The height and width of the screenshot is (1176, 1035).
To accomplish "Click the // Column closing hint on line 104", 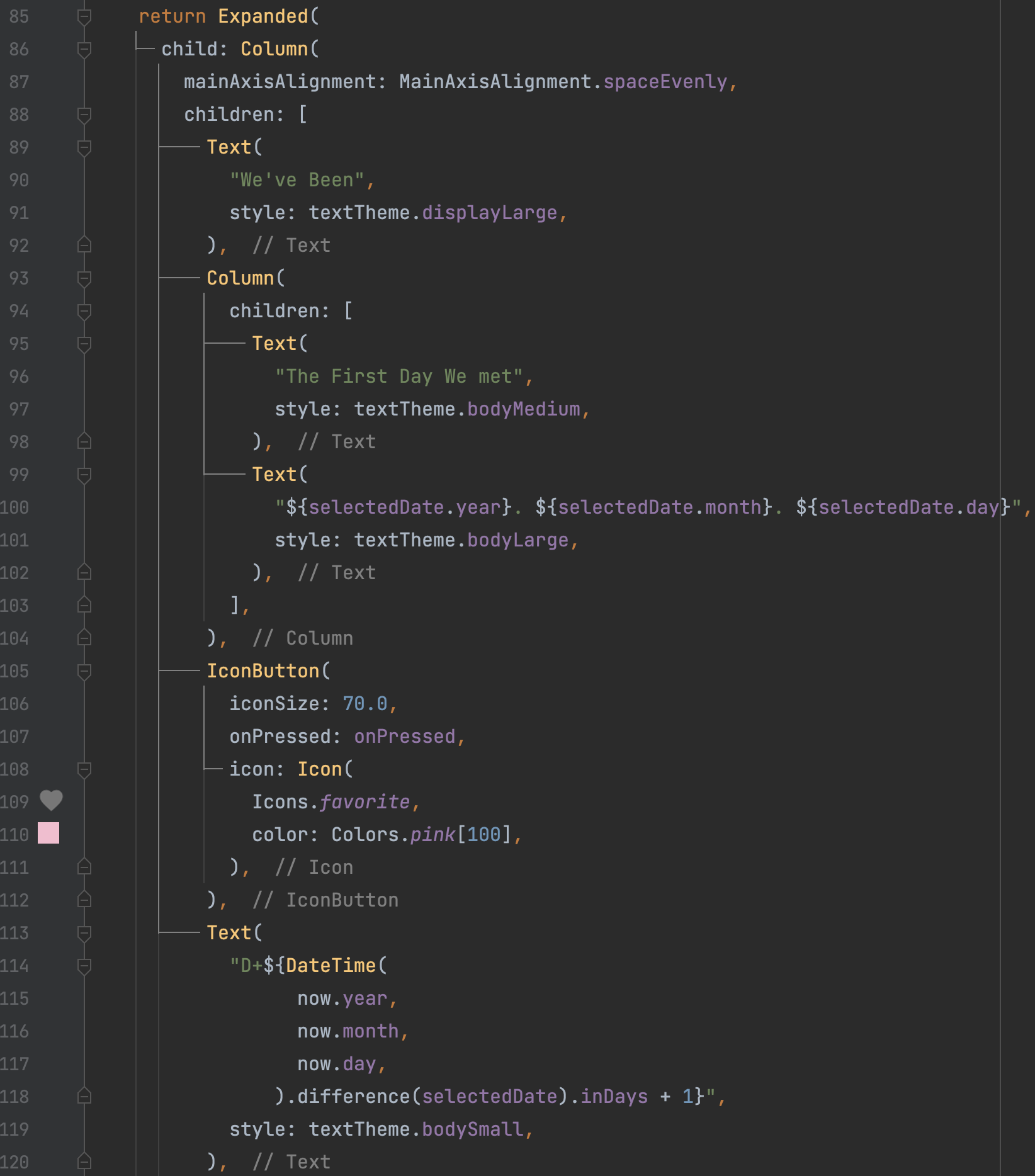I will pos(303,638).
